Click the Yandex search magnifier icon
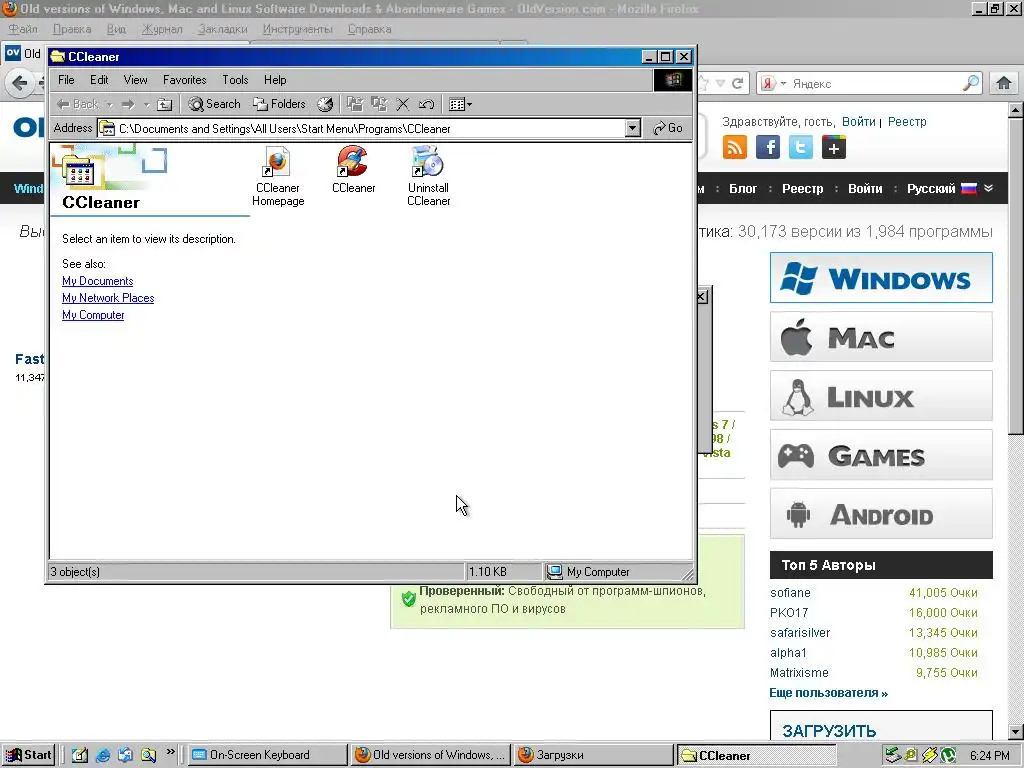Viewport: 1024px width, 768px height. tap(971, 83)
